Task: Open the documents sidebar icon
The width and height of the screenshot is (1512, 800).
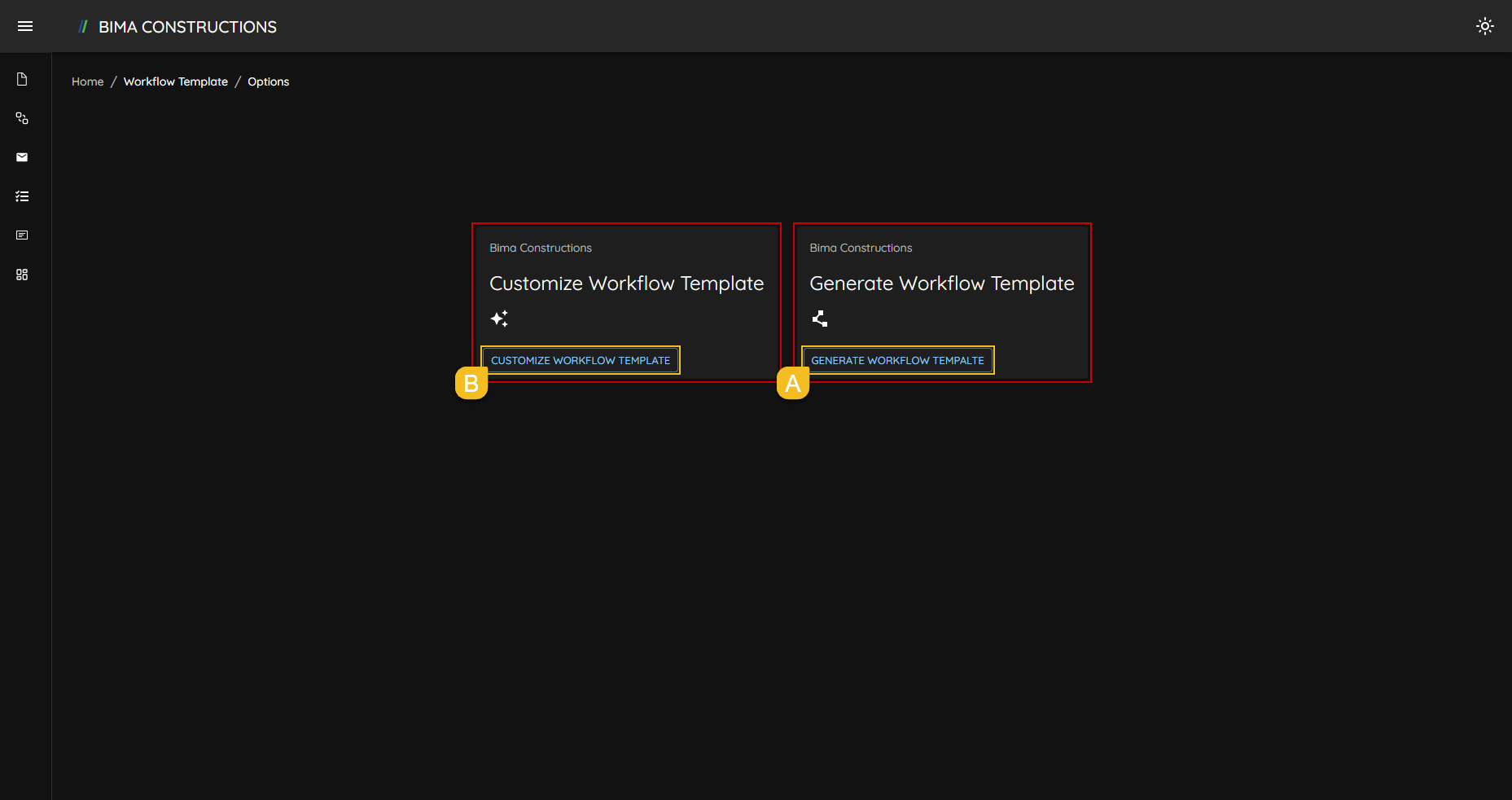Action: point(22,79)
